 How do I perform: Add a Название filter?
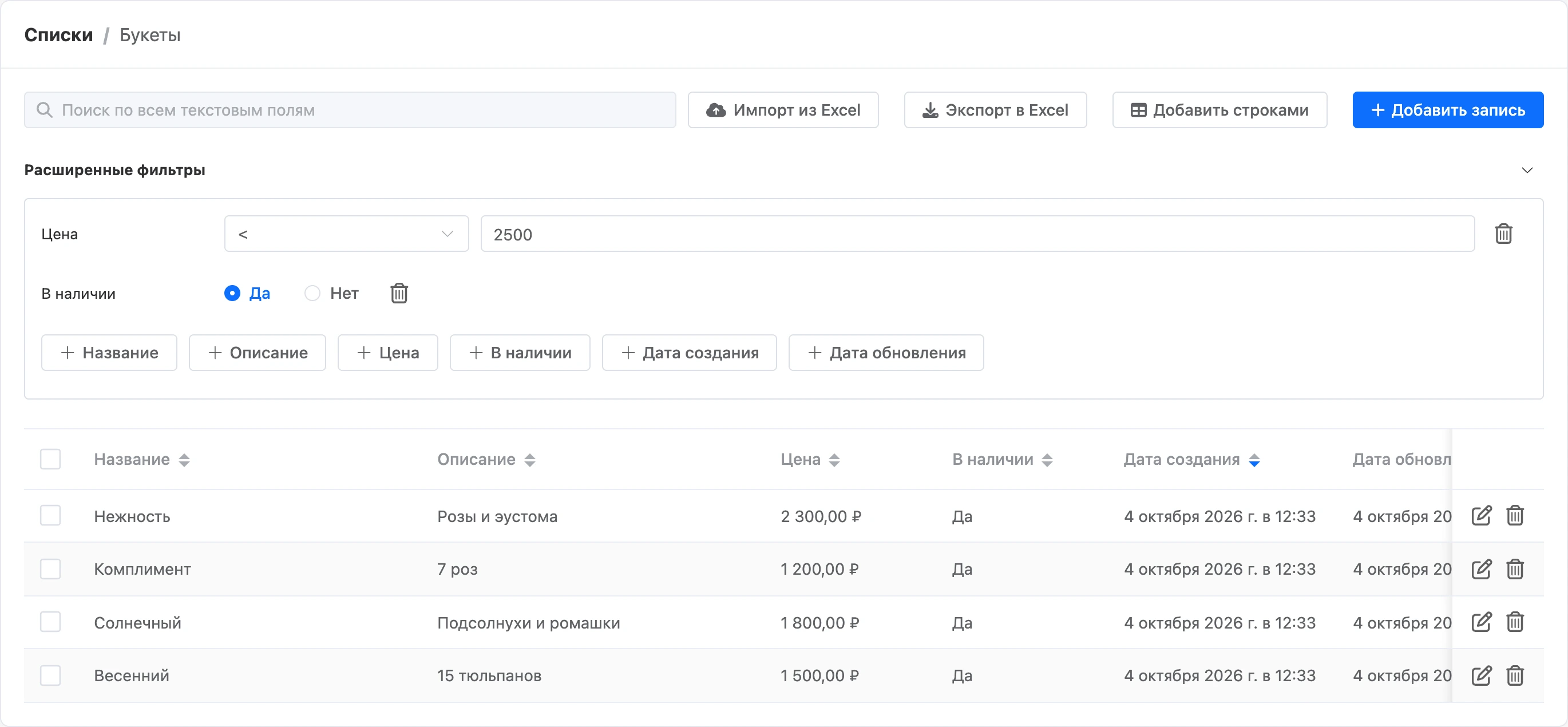(109, 353)
